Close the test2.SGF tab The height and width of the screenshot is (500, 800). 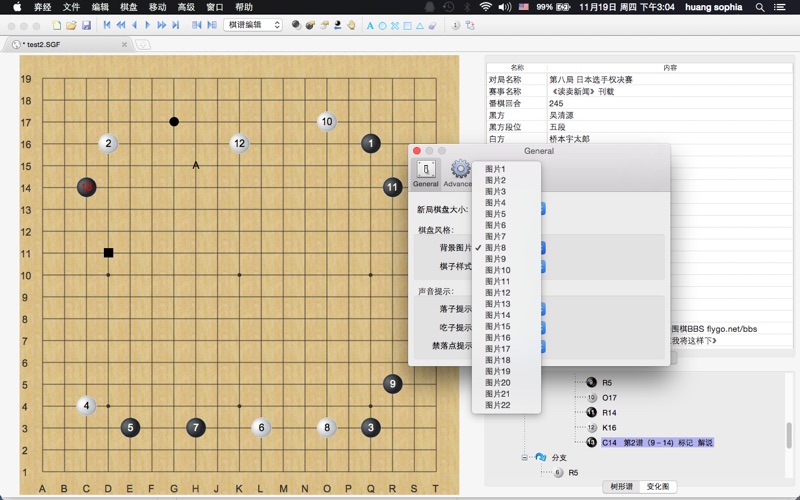(x=124, y=45)
